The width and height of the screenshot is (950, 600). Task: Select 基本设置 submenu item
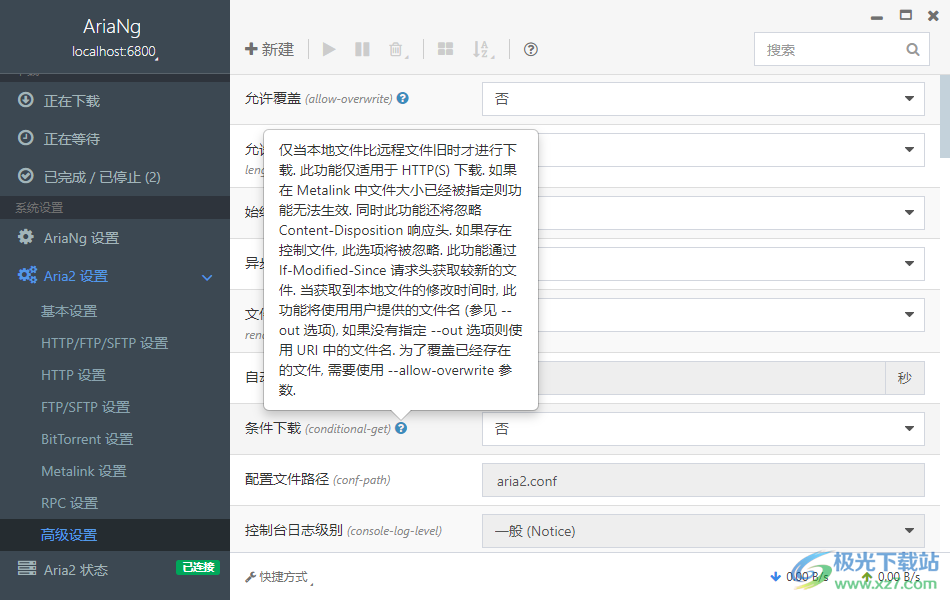[x=69, y=311]
